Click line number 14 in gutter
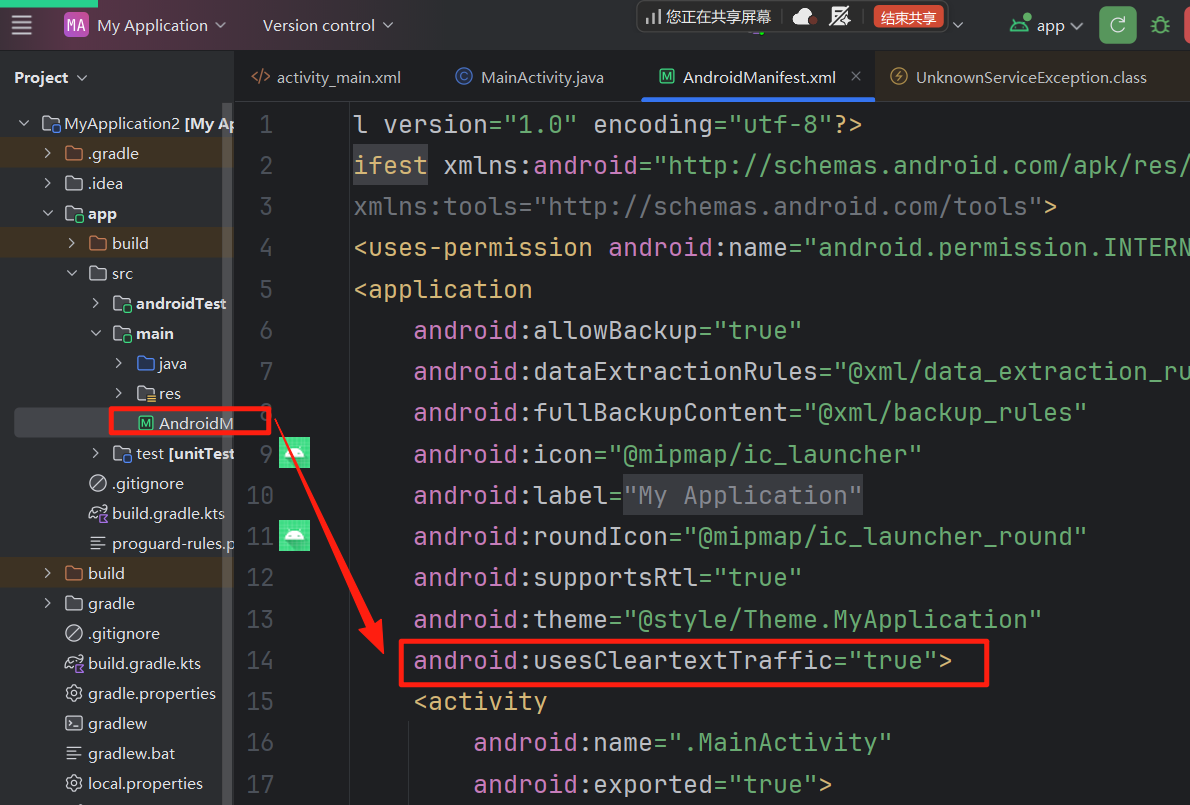 pyautogui.click(x=260, y=660)
